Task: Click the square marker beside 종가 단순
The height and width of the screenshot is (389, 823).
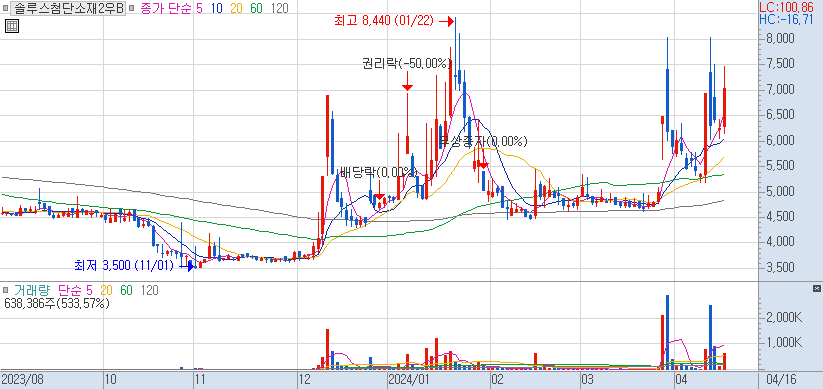Action: pos(131,9)
